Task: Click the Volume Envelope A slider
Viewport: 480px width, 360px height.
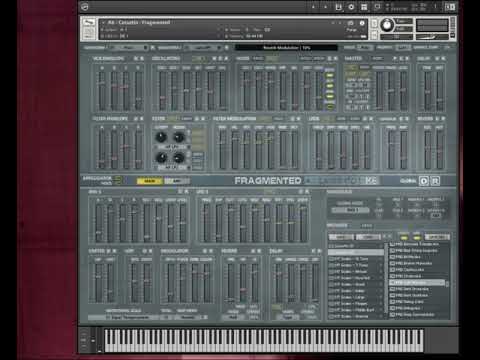Action: pyautogui.click(x=102, y=91)
